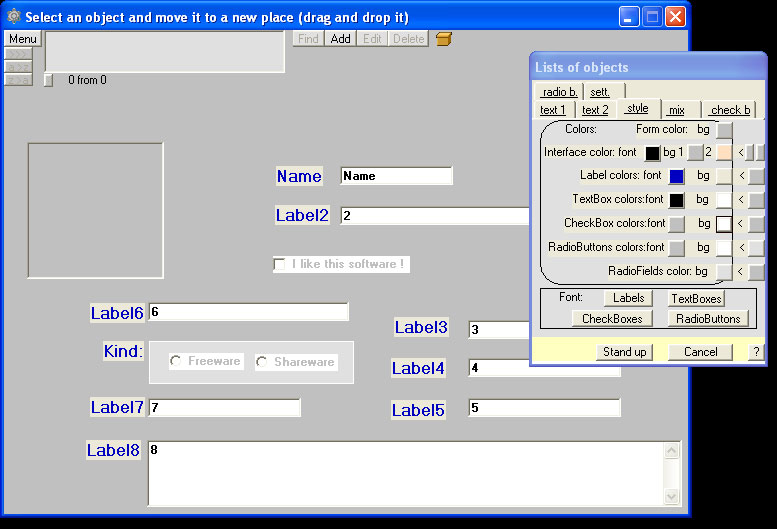Click the arrow next to Label colors bg

coord(741,176)
